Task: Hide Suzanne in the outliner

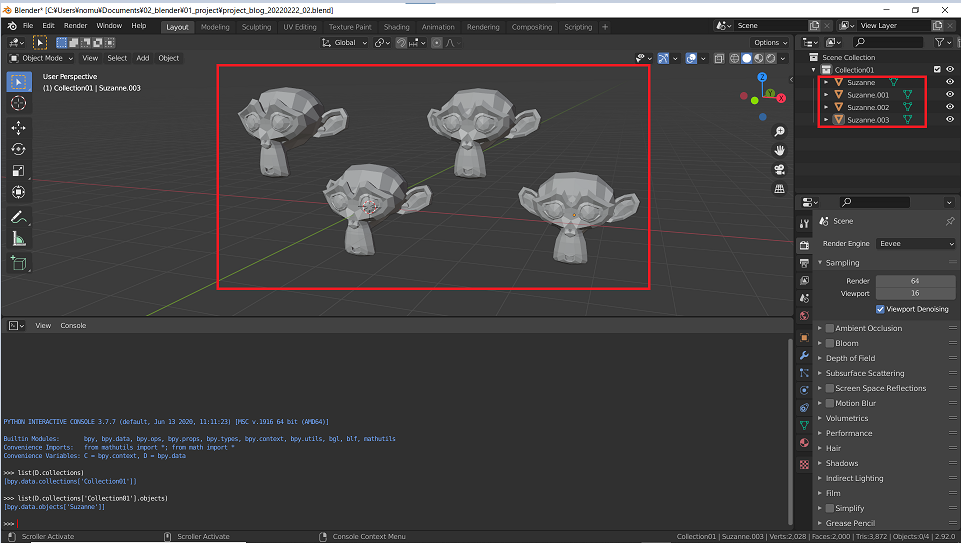Action: (950, 82)
